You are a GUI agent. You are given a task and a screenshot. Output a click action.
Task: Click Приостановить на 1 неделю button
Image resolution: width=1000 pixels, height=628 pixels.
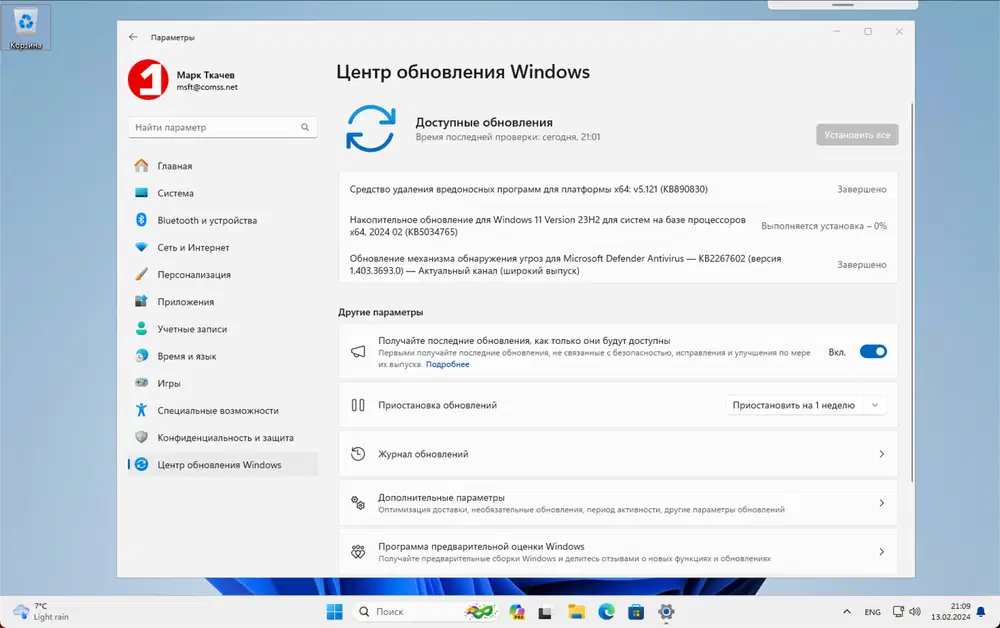(793, 405)
